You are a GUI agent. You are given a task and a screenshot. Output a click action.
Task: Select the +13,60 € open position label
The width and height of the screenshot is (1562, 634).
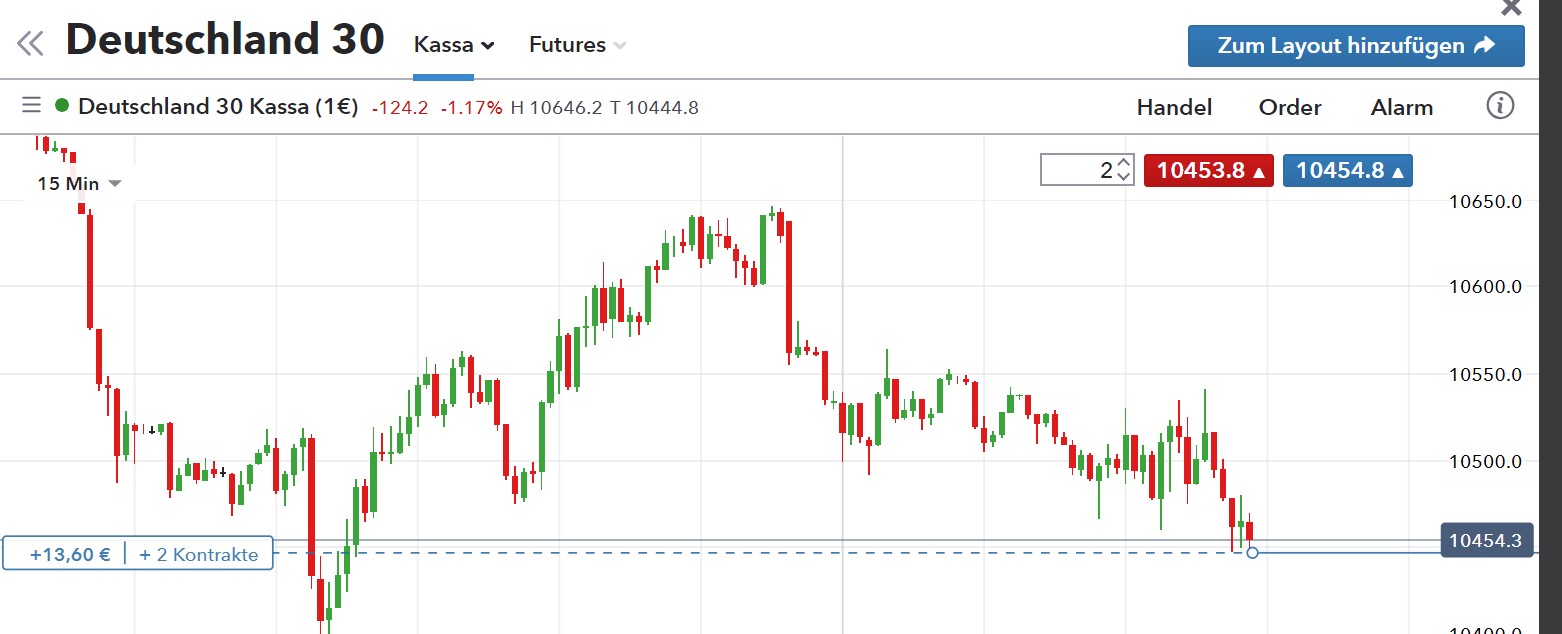[70, 554]
